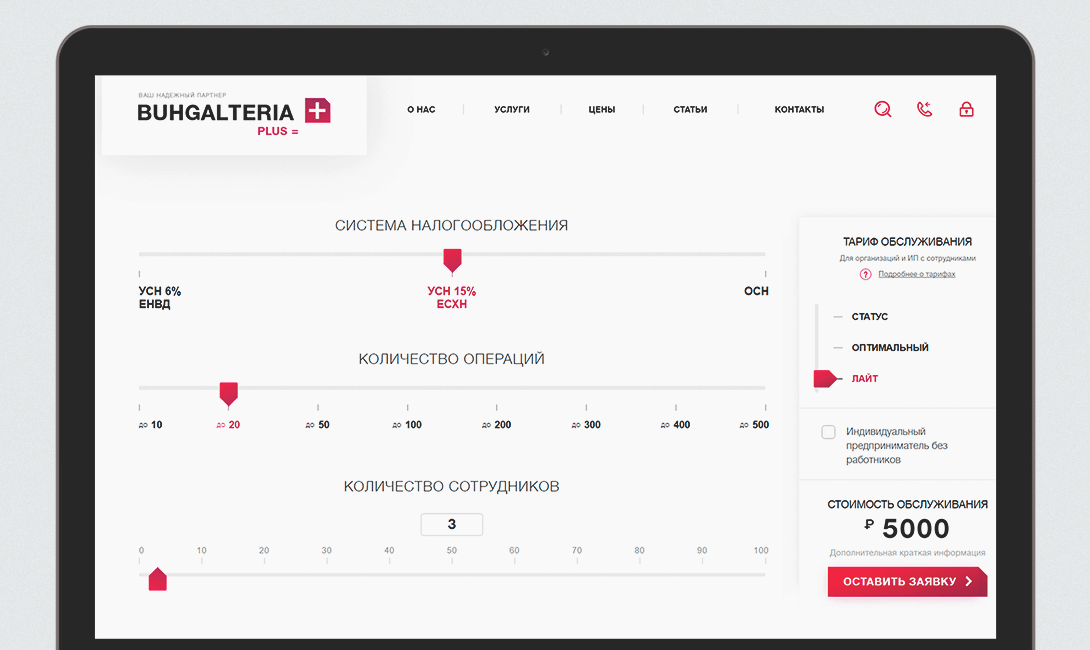Click the operations count slider handle
This screenshot has height=650, width=1090.
(x=228, y=393)
